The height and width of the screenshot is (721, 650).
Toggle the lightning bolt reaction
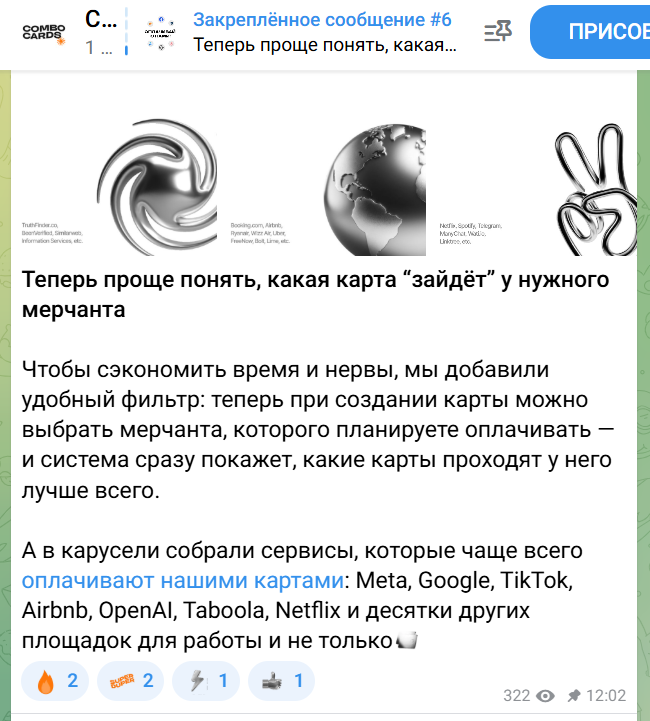point(206,681)
